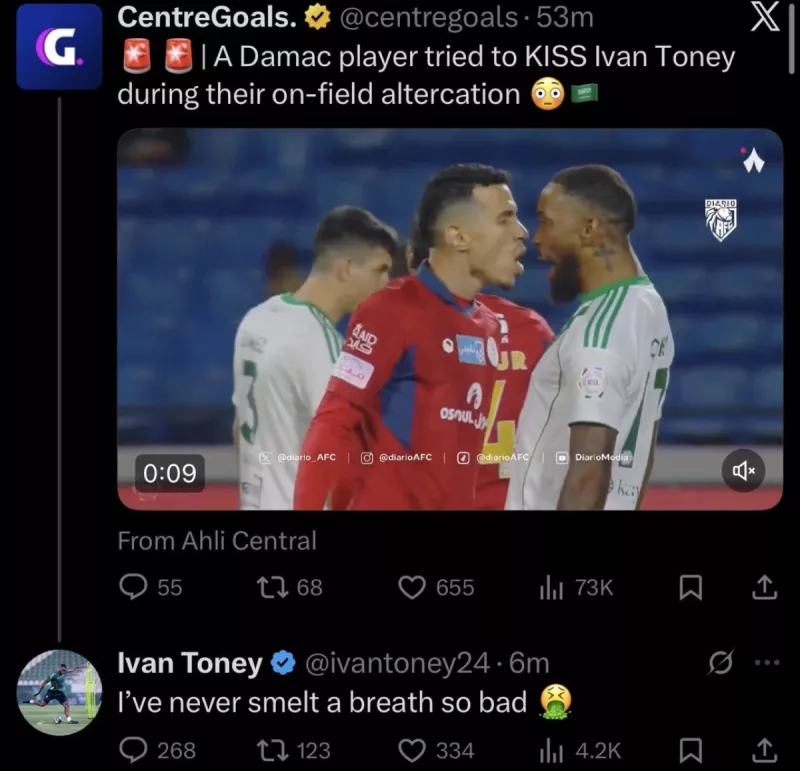Open more options on Toney's reply
The width and height of the screenshot is (800, 771).
pos(765,663)
